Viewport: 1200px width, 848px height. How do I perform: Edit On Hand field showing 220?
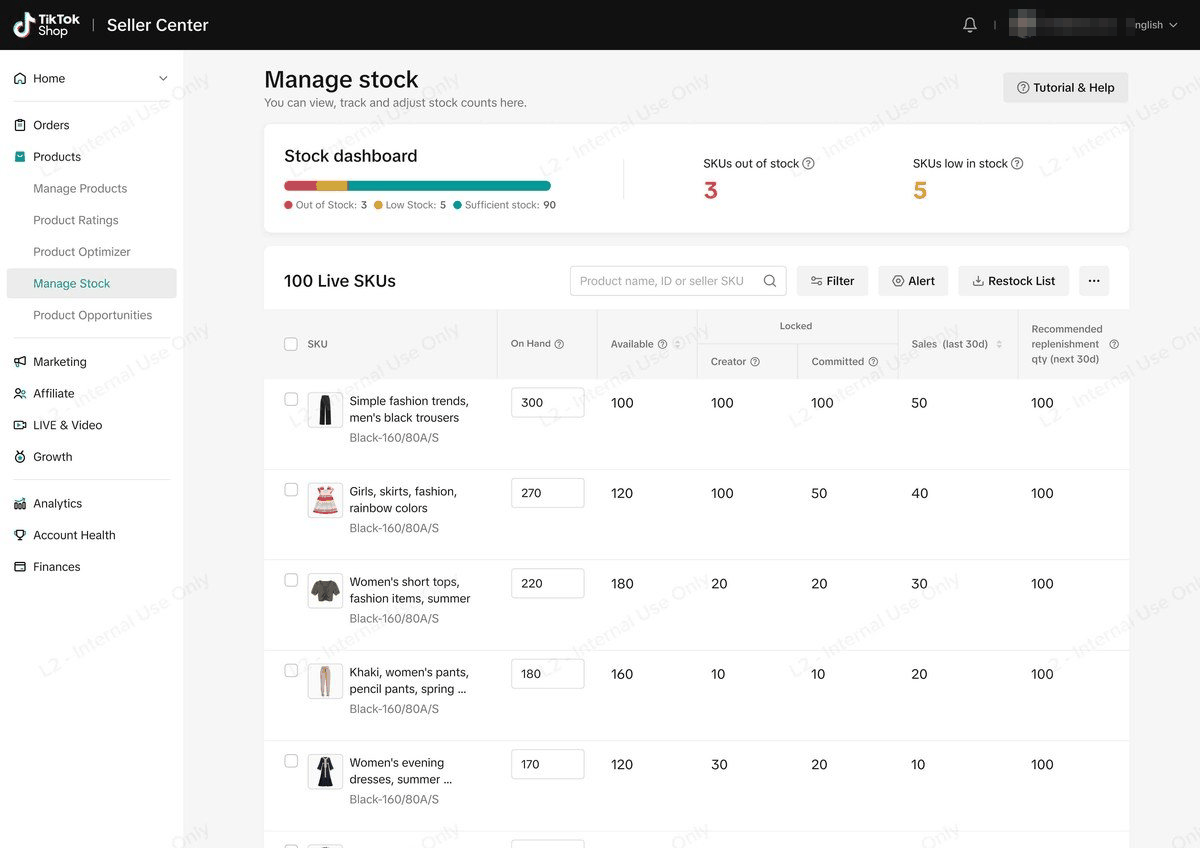(547, 584)
